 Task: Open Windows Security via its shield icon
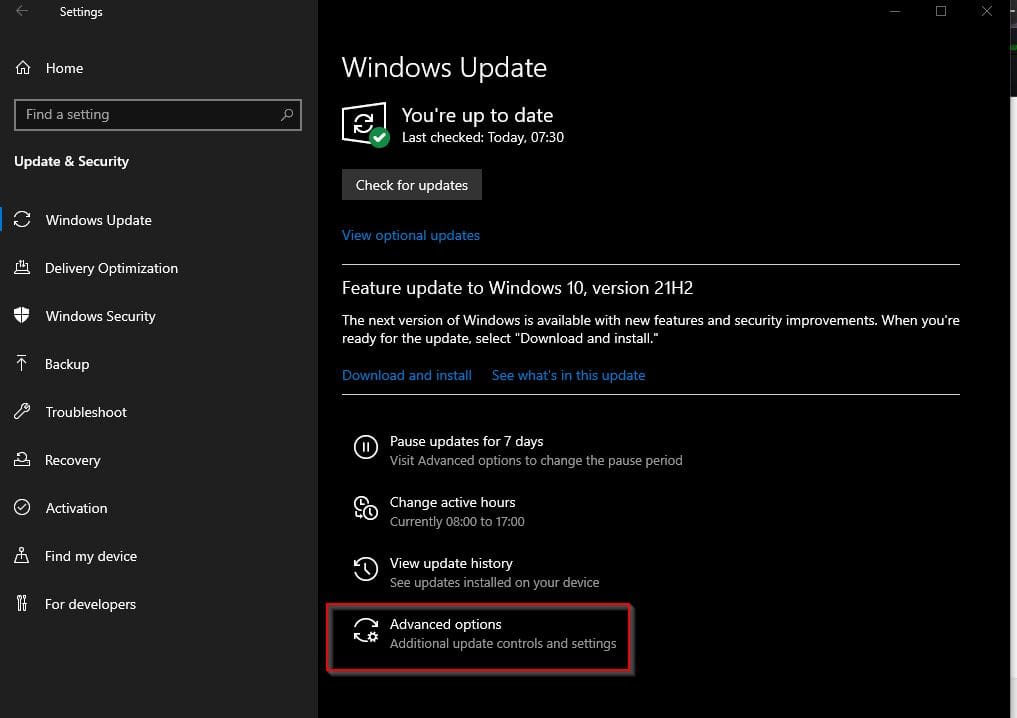[22, 316]
